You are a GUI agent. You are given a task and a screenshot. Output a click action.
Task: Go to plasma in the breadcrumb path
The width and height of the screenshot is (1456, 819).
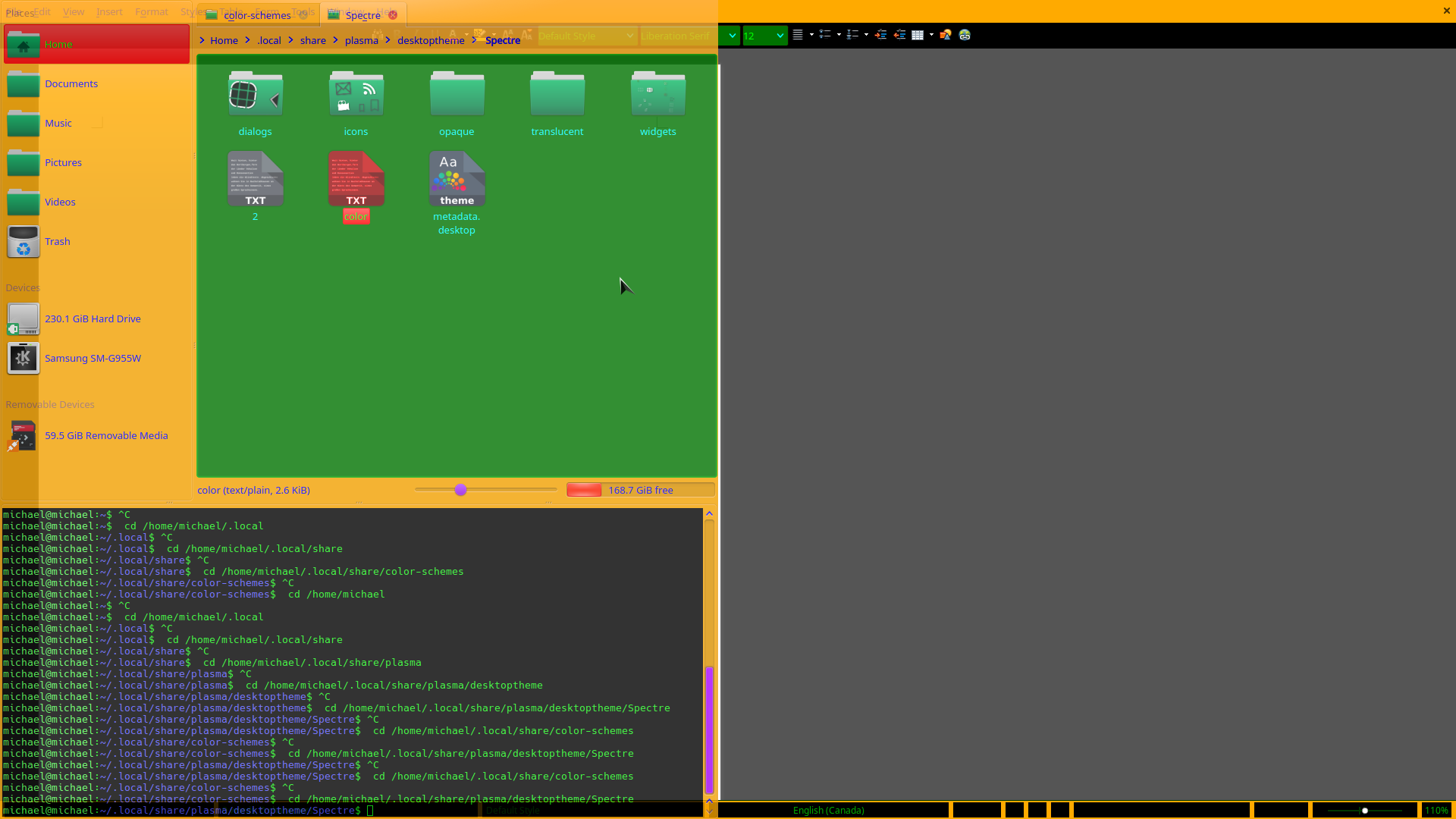pyautogui.click(x=361, y=40)
